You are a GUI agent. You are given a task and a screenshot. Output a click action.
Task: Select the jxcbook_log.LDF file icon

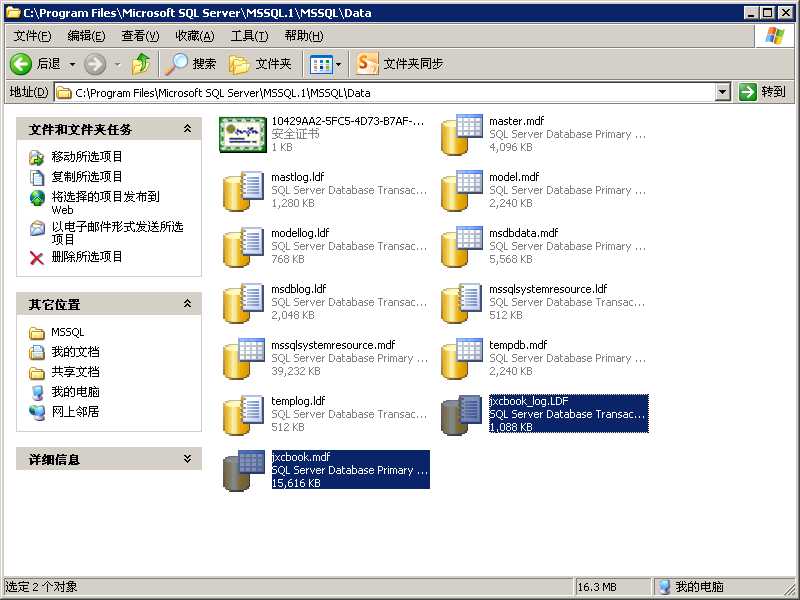tap(462, 415)
